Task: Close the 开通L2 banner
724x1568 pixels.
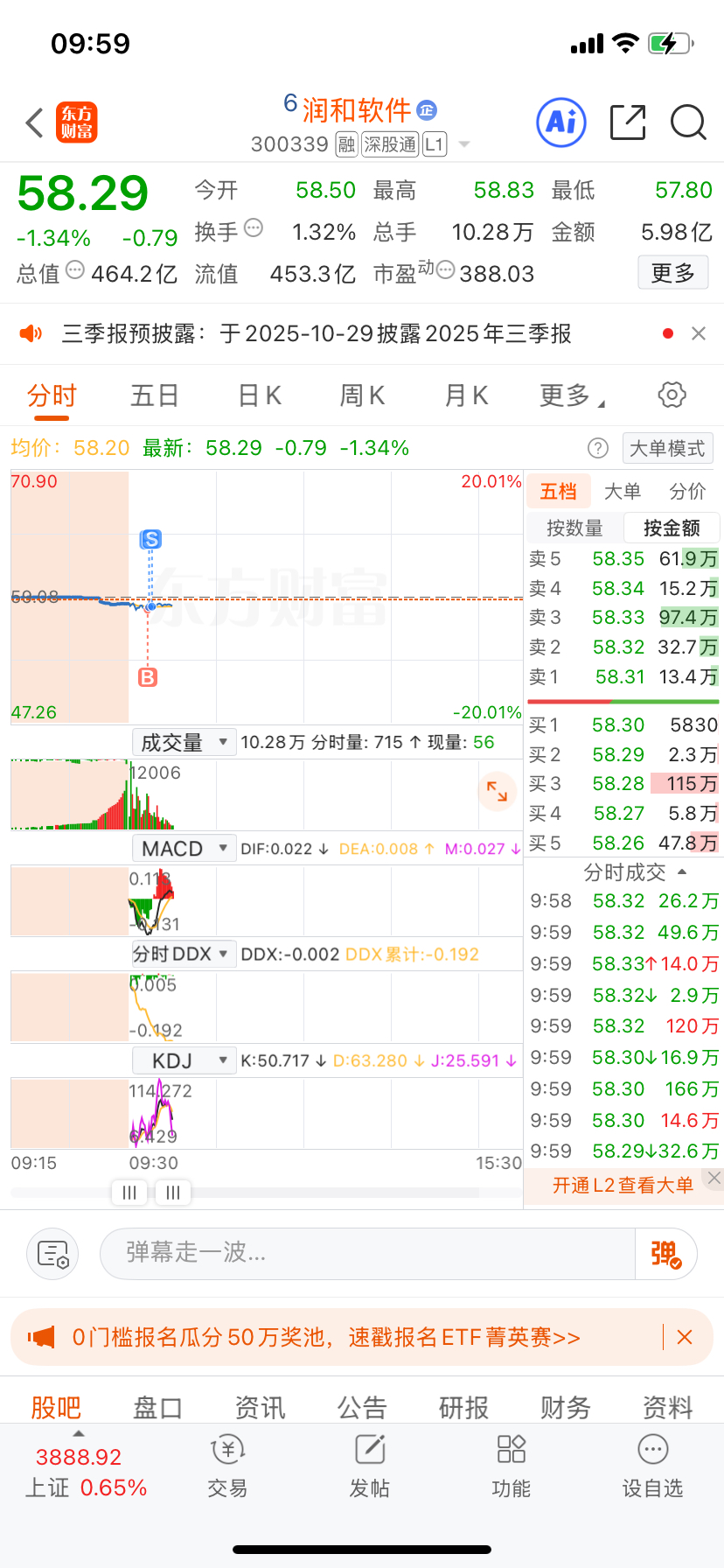Action: point(714,1178)
